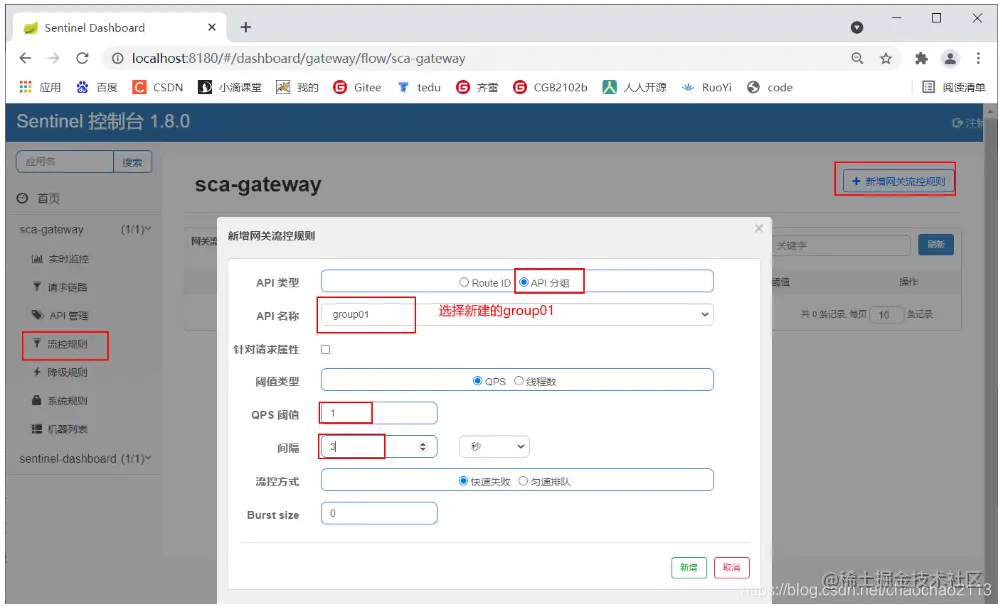Open the Gitee bookmark
The height and width of the screenshot is (609, 1002).
(357, 87)
